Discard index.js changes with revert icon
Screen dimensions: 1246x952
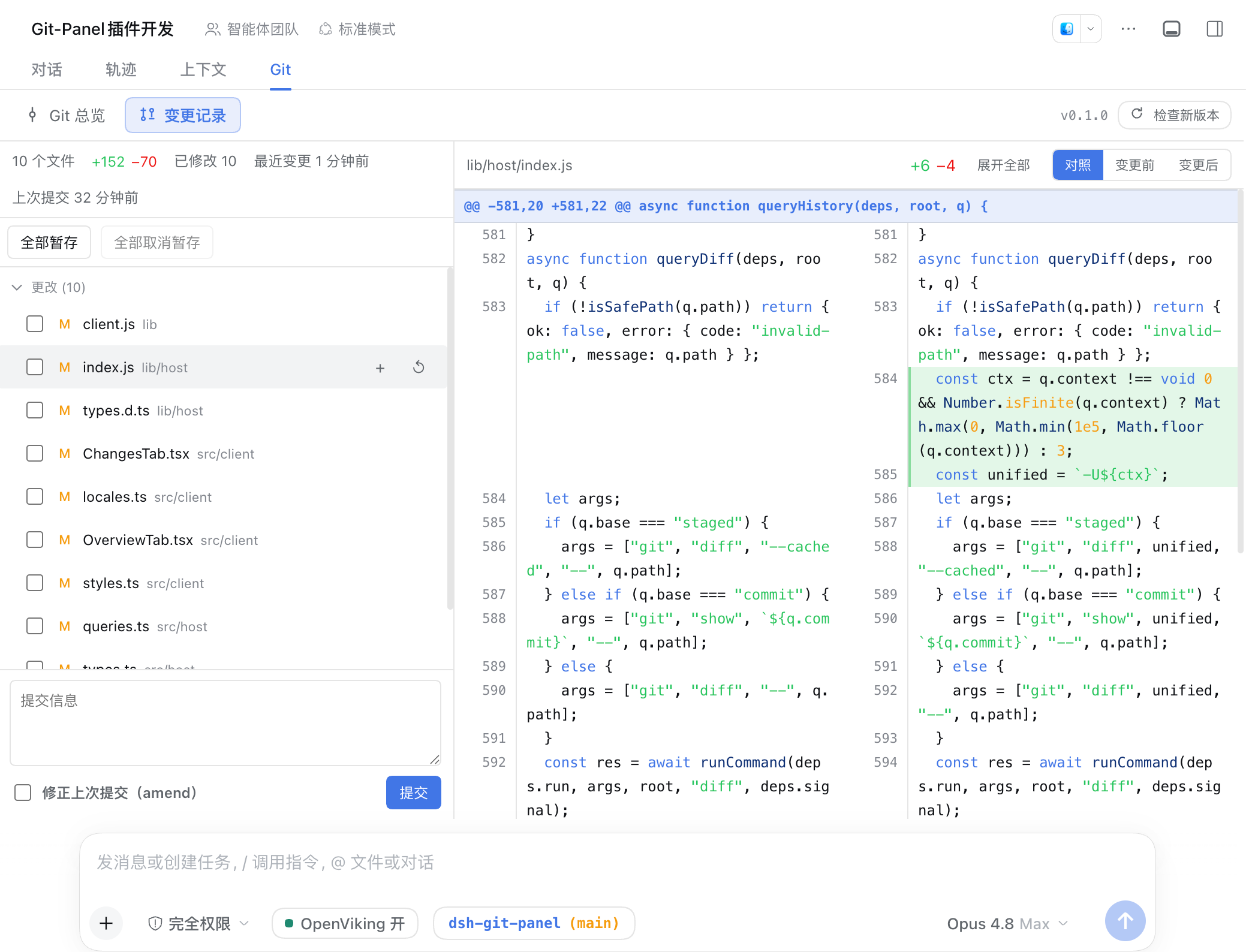[419, 367]
